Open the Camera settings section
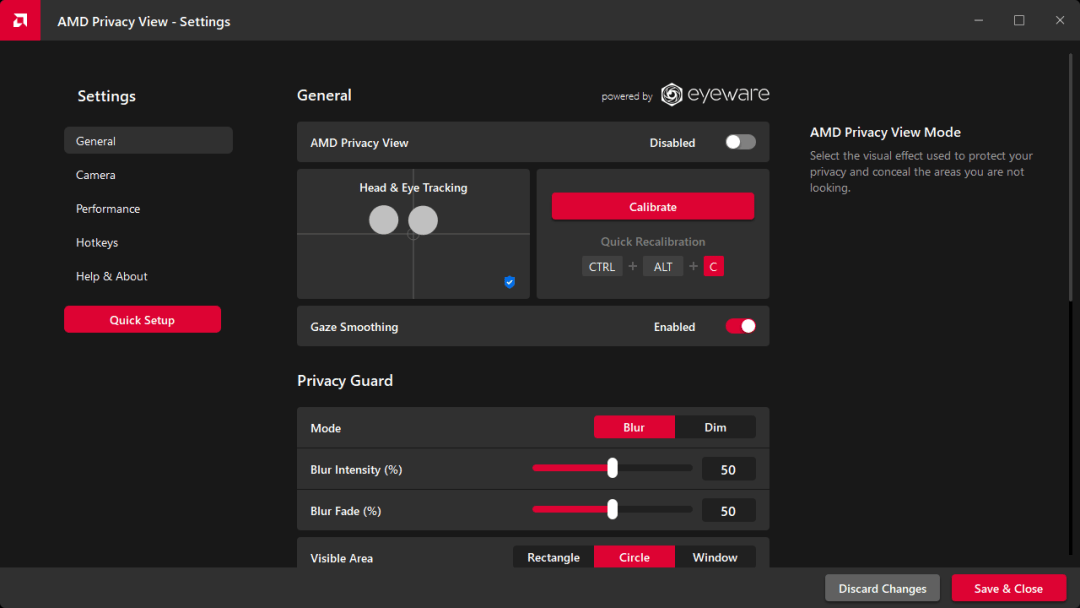Screen dimensions: 1080x608 96,174
